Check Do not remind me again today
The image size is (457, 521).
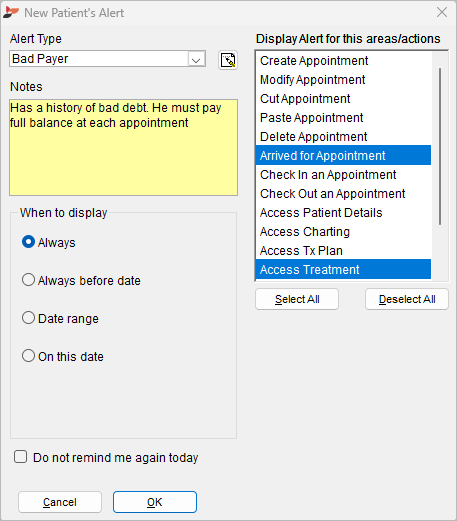point(21,457)
